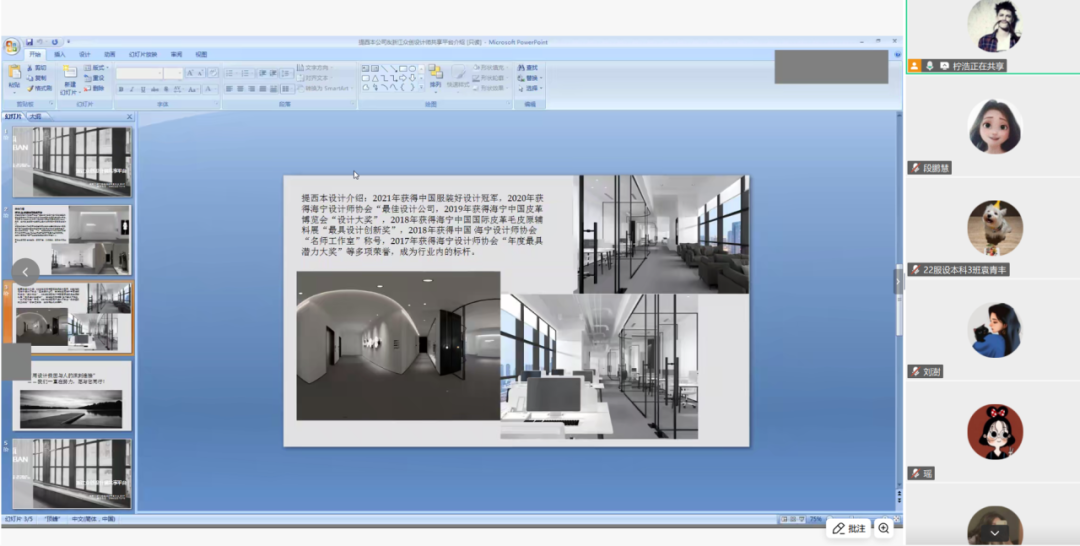Click the zoom magnifier icon beside 批注
Viewport: 1080px width, 546px height.
(x=883, y=528)
